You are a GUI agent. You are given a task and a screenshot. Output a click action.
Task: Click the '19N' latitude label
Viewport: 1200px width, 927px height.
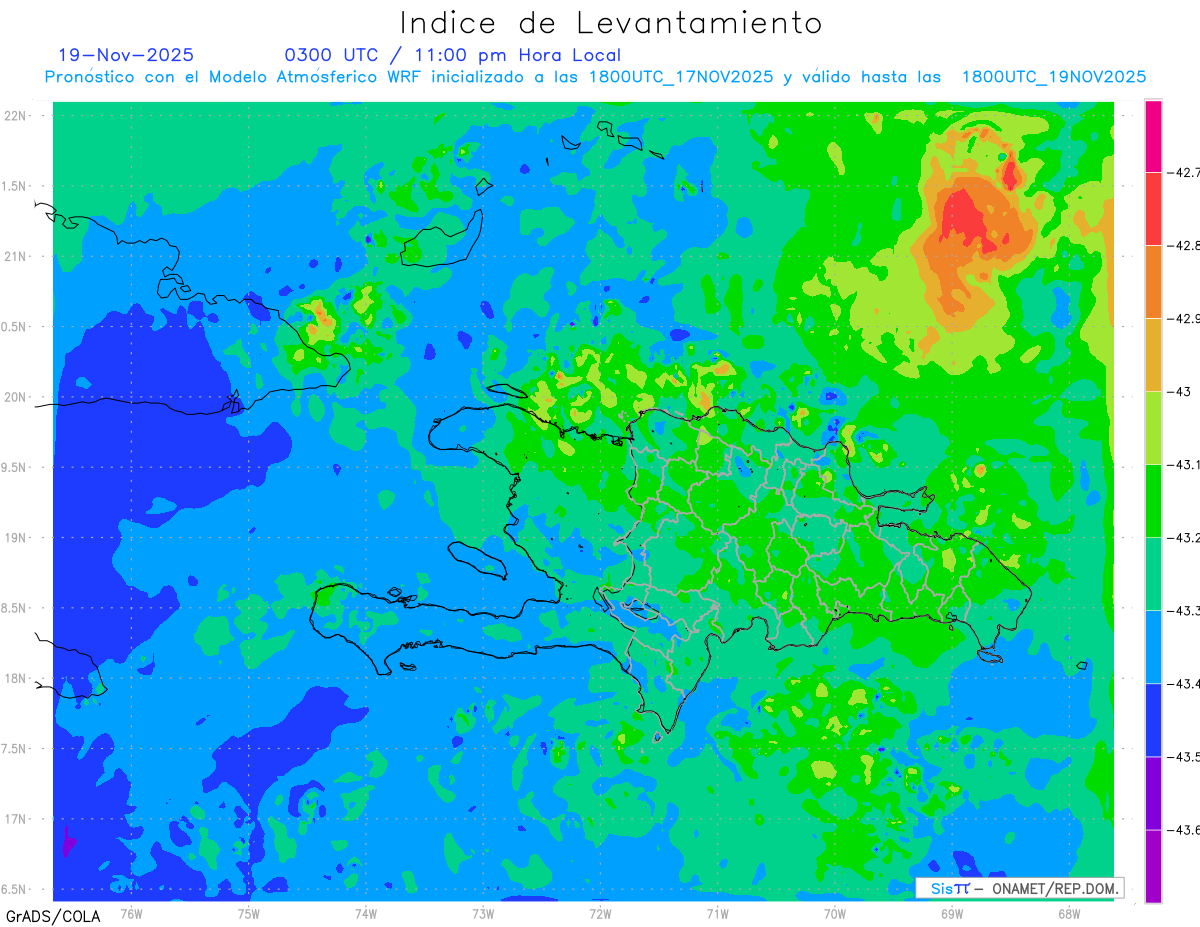coord(15,538)
